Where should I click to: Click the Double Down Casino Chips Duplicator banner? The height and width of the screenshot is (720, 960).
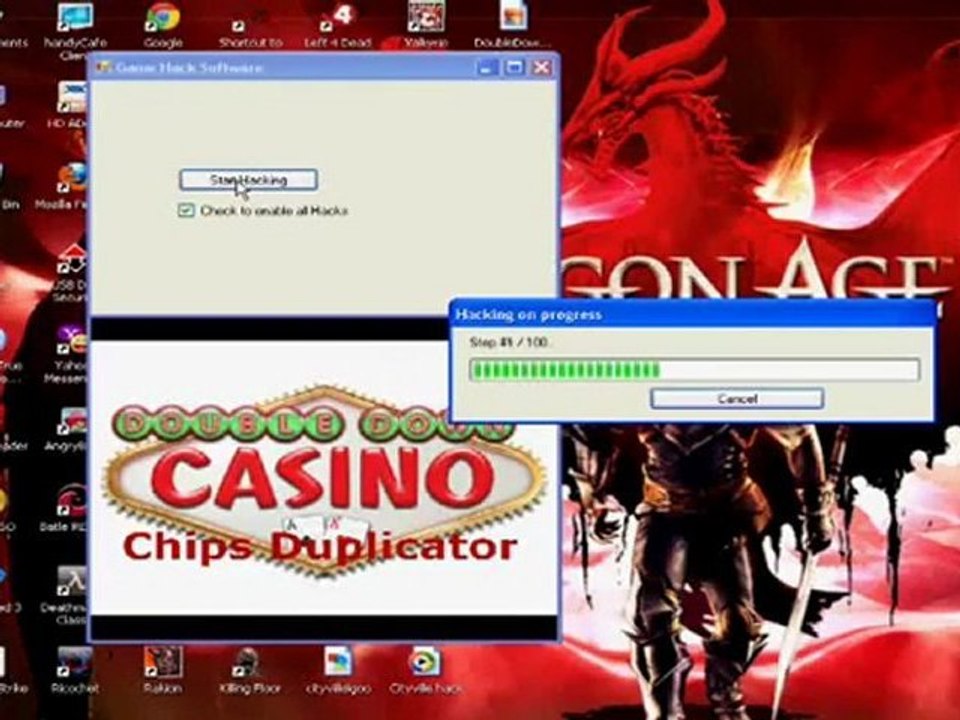tap(324, 480)
